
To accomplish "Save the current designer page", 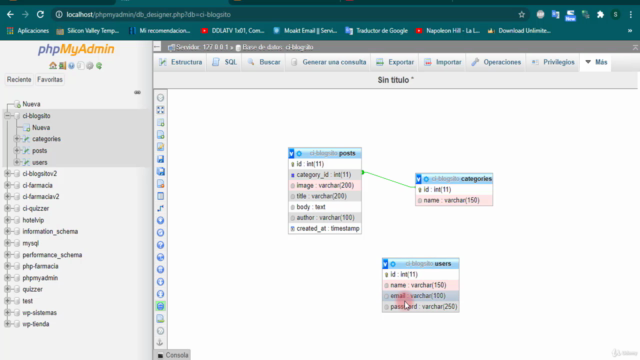I will pos(160,159).
